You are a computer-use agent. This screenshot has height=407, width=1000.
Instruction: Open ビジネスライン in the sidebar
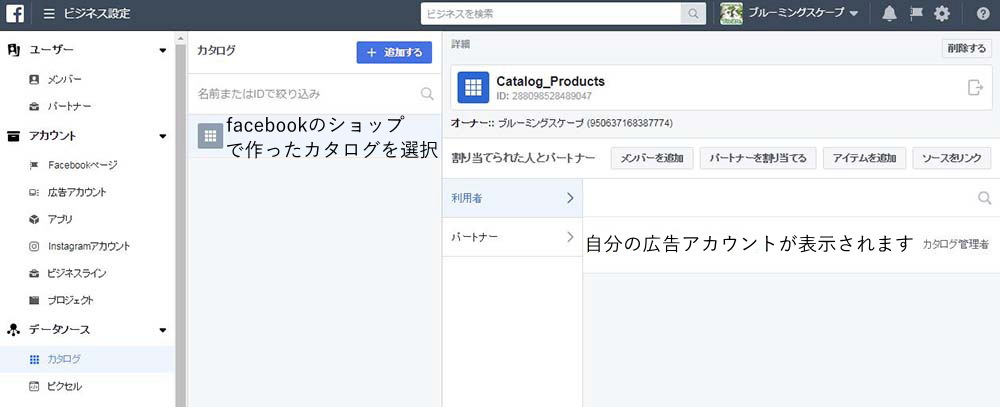[77, 273]
